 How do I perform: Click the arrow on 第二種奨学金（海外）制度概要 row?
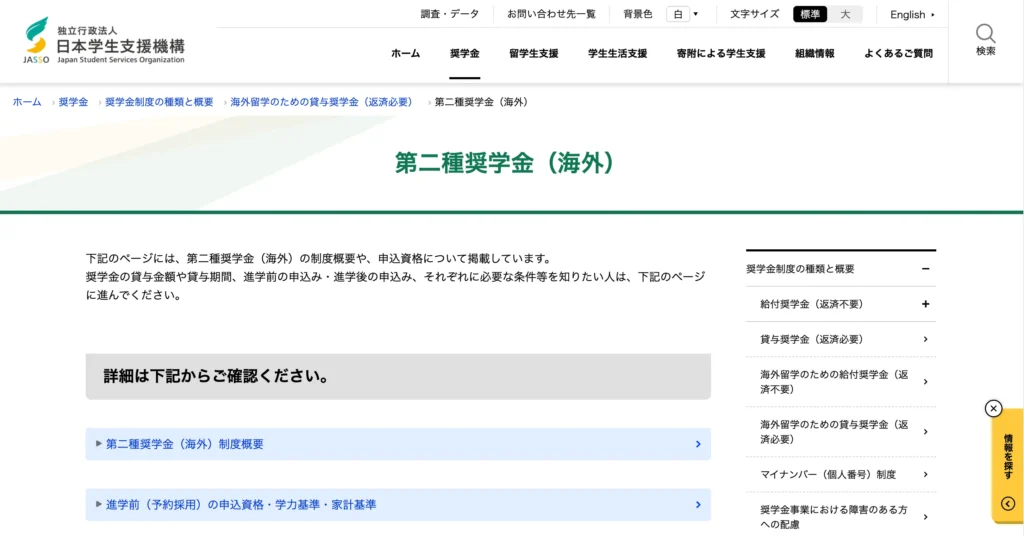tap(698, 444)
